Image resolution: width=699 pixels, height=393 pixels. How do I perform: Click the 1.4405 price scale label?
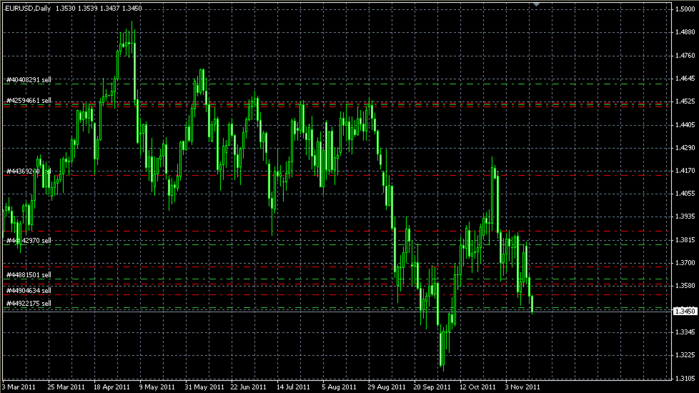point(685,125)
